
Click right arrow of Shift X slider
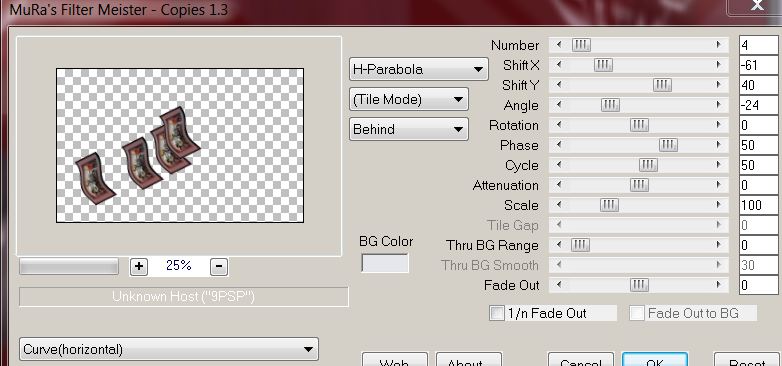(x=719, y=65)
